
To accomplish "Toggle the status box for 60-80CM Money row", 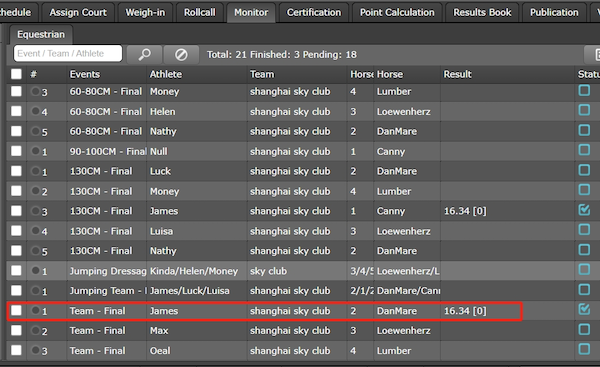I will click(584, 90).
